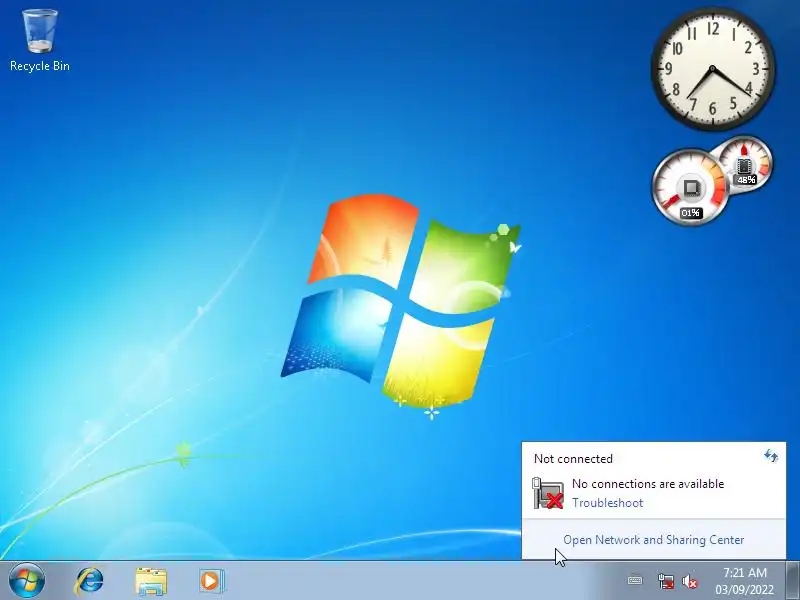Click the on-screen keyboard tray icon
The image size is (800, 600).
click(x=635, y=581)
